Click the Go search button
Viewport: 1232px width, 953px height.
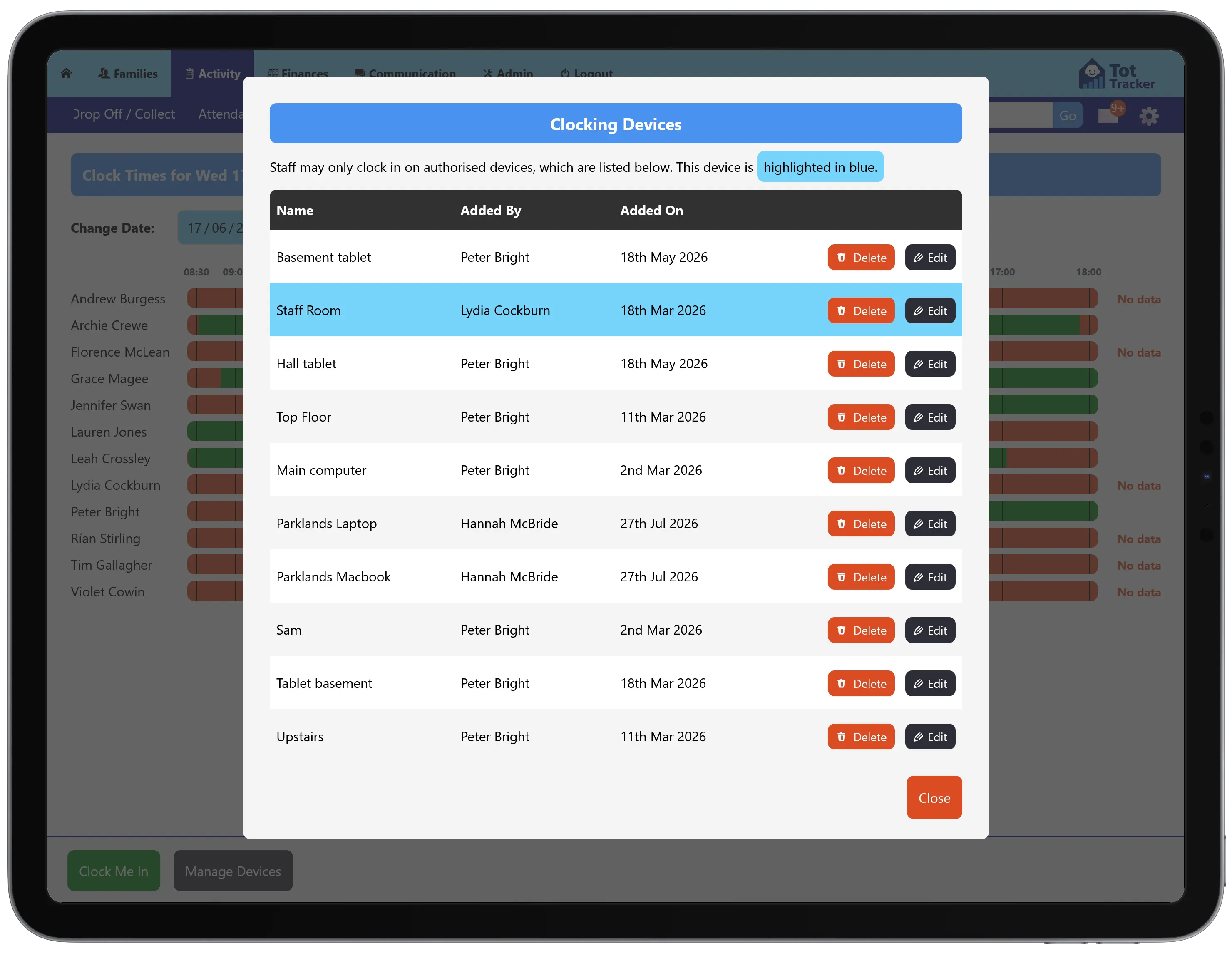1067,116
